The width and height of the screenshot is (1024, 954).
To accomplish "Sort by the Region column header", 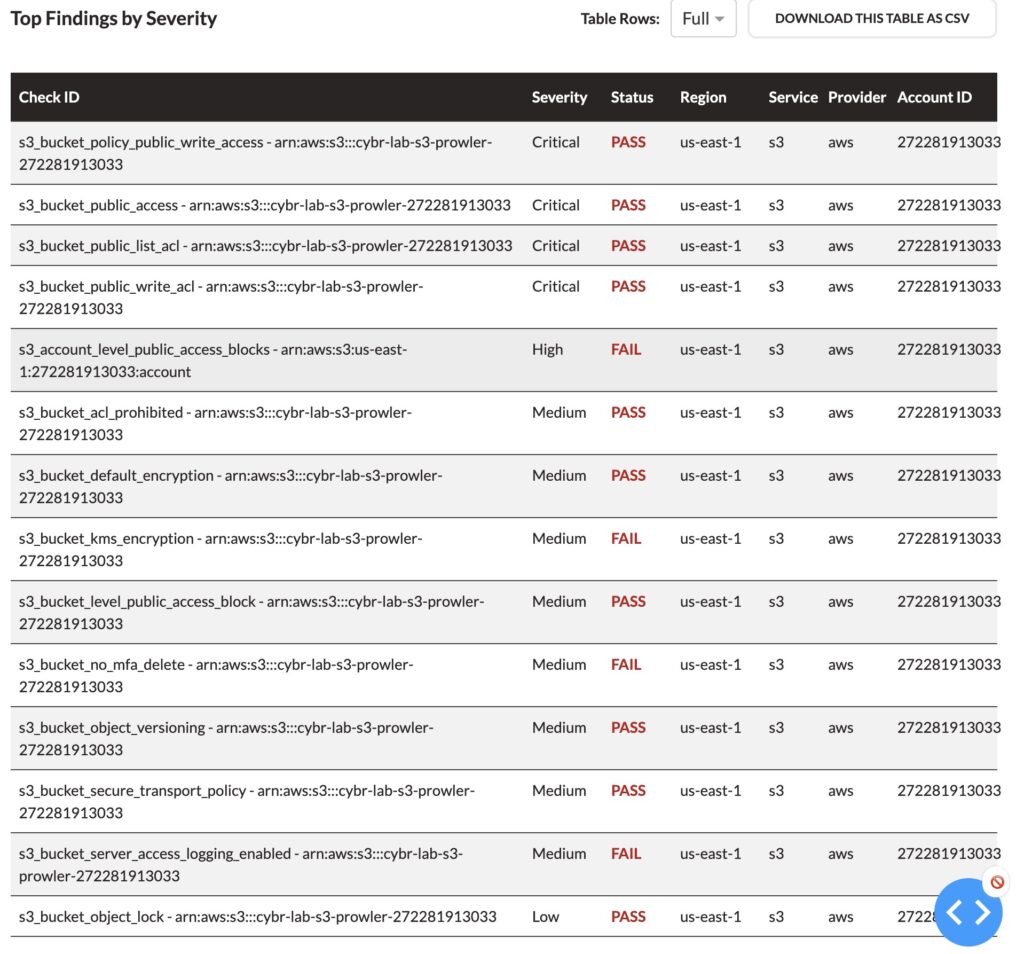I will coord(703,97).
